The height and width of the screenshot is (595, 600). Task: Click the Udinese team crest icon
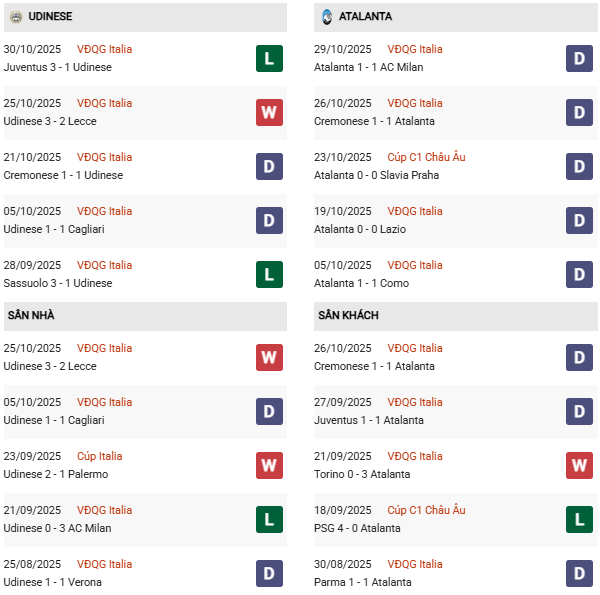tap(16, 17)
